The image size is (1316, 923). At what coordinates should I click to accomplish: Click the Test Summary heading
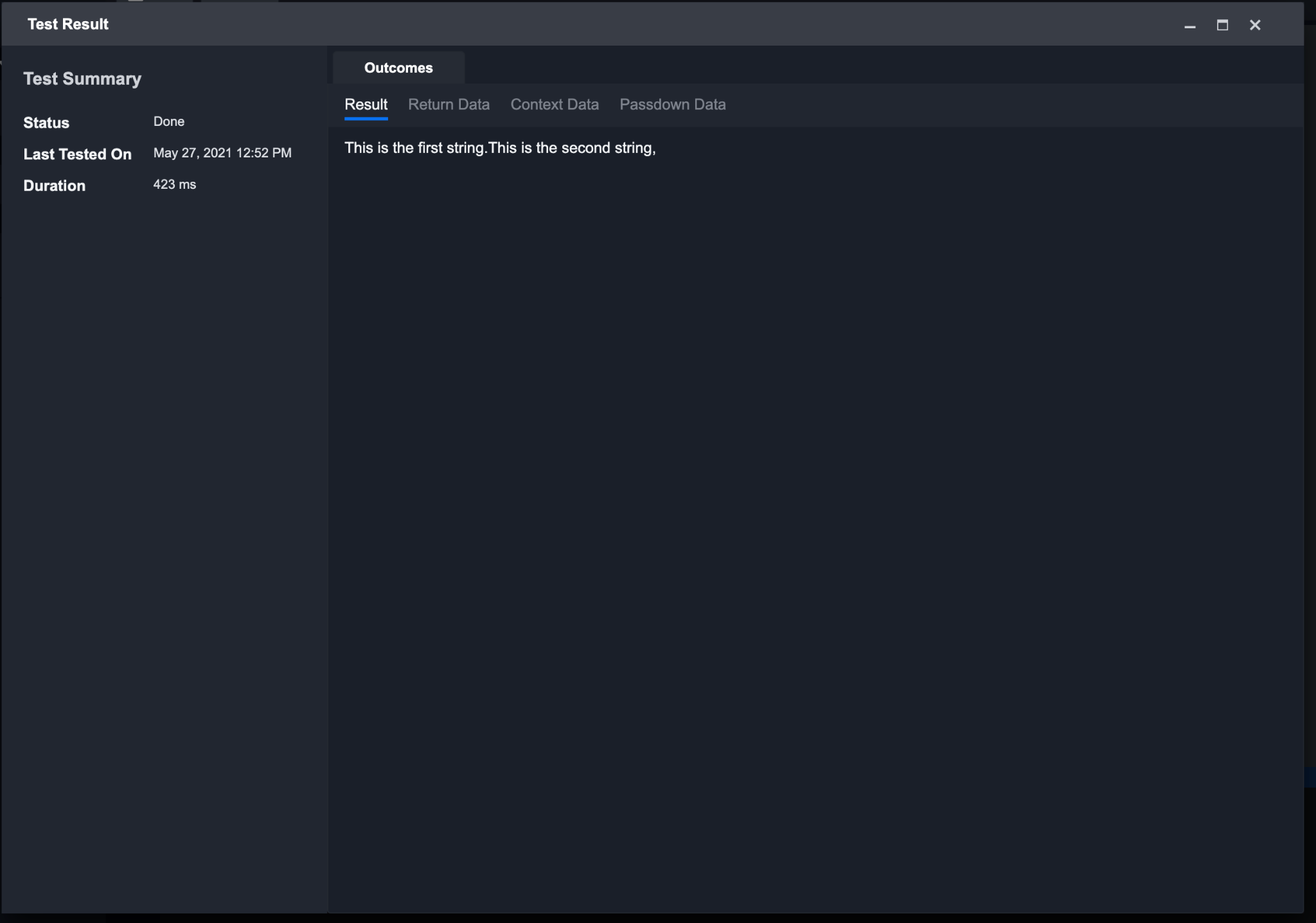pos(82,79)
